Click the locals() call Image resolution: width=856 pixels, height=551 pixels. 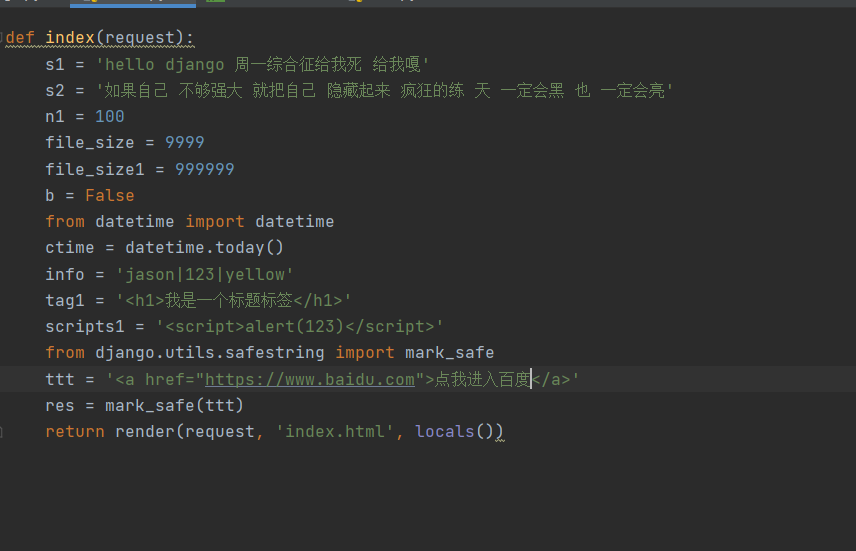(x=454, y=431)
